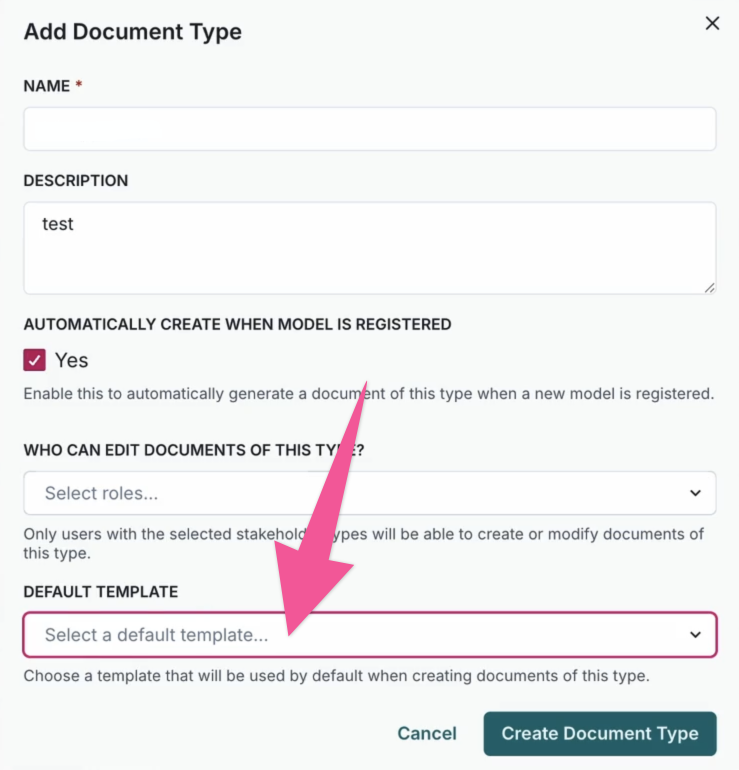Click the Create Document Type button

600,734
